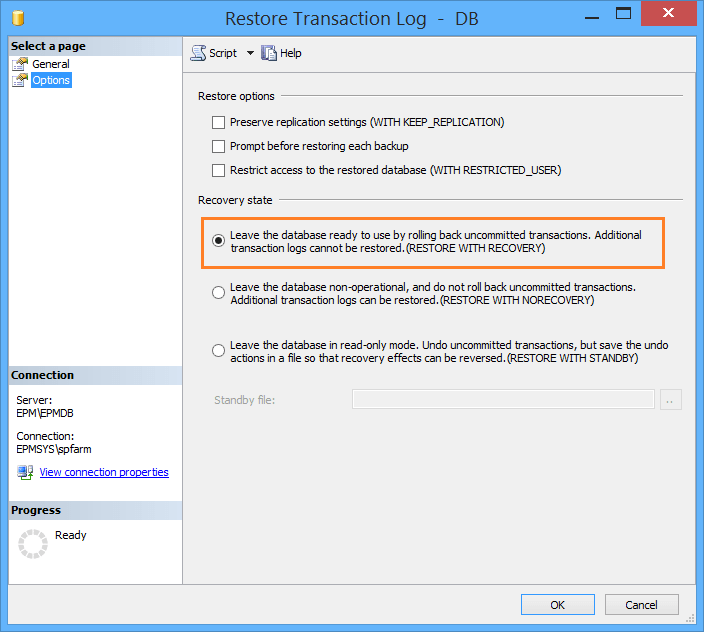Click the database icon in title bar
705x632 pixels.
(18, 18)
